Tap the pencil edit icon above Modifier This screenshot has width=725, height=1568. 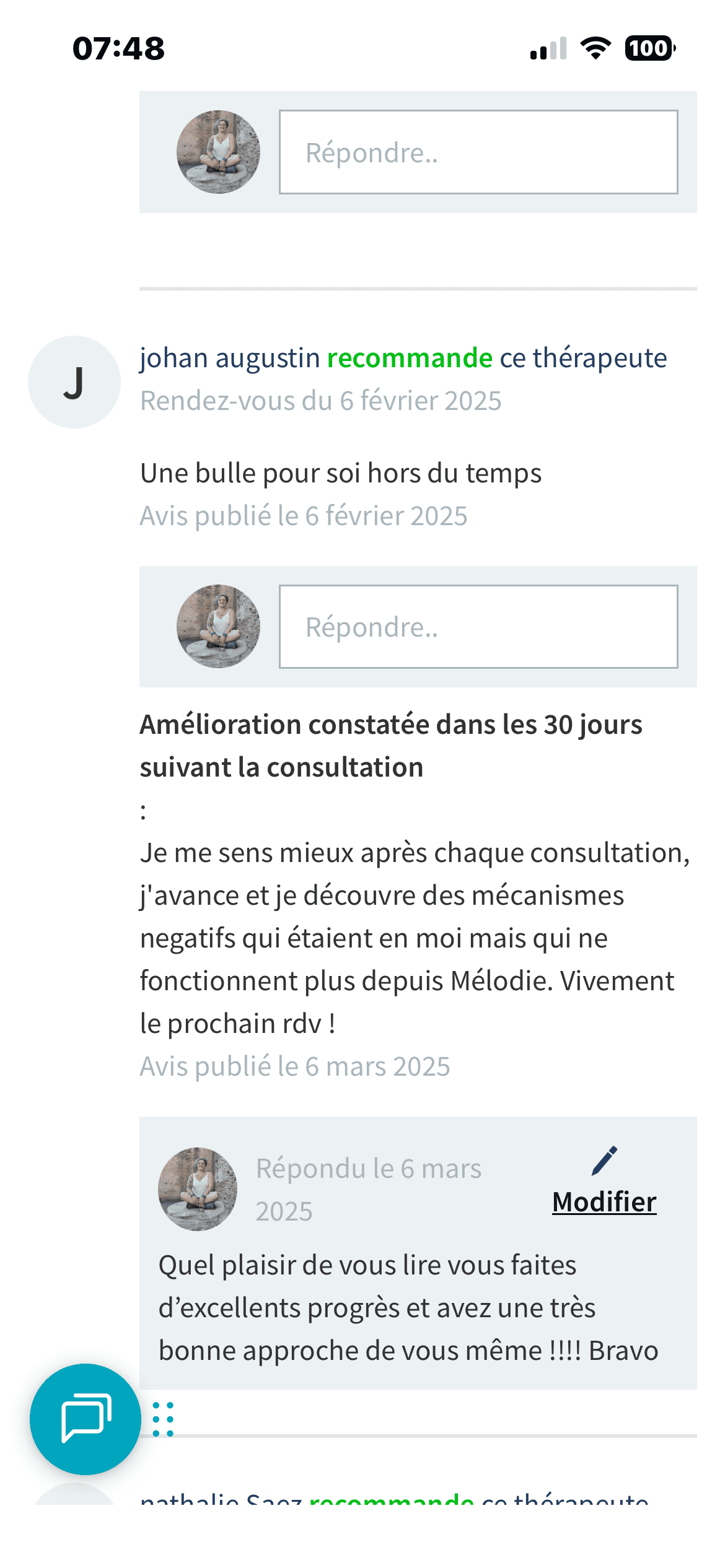pos(604,1161)
